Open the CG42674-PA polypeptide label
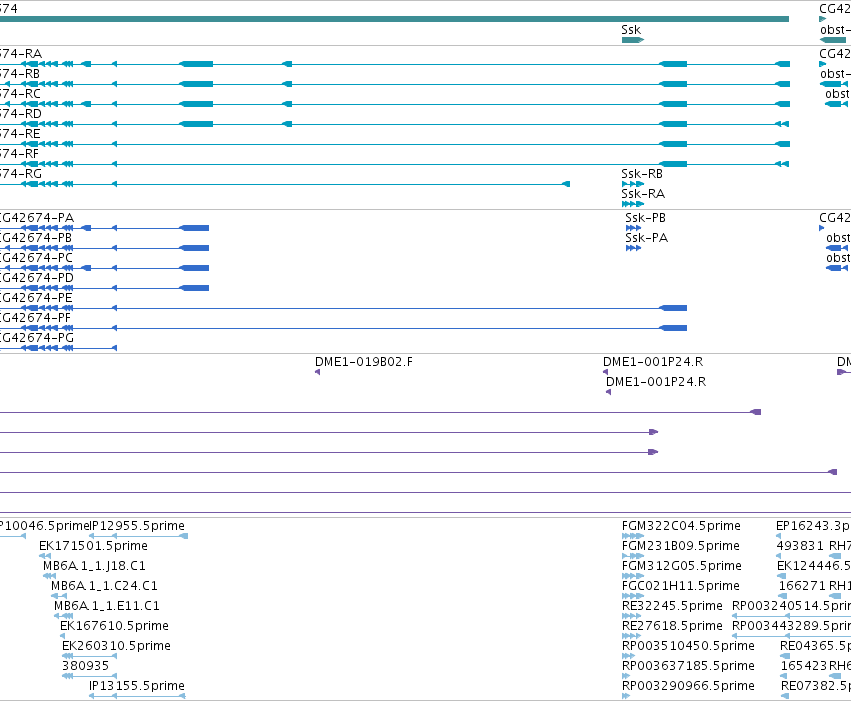851x701 pixels. click(x=37, y=218)
